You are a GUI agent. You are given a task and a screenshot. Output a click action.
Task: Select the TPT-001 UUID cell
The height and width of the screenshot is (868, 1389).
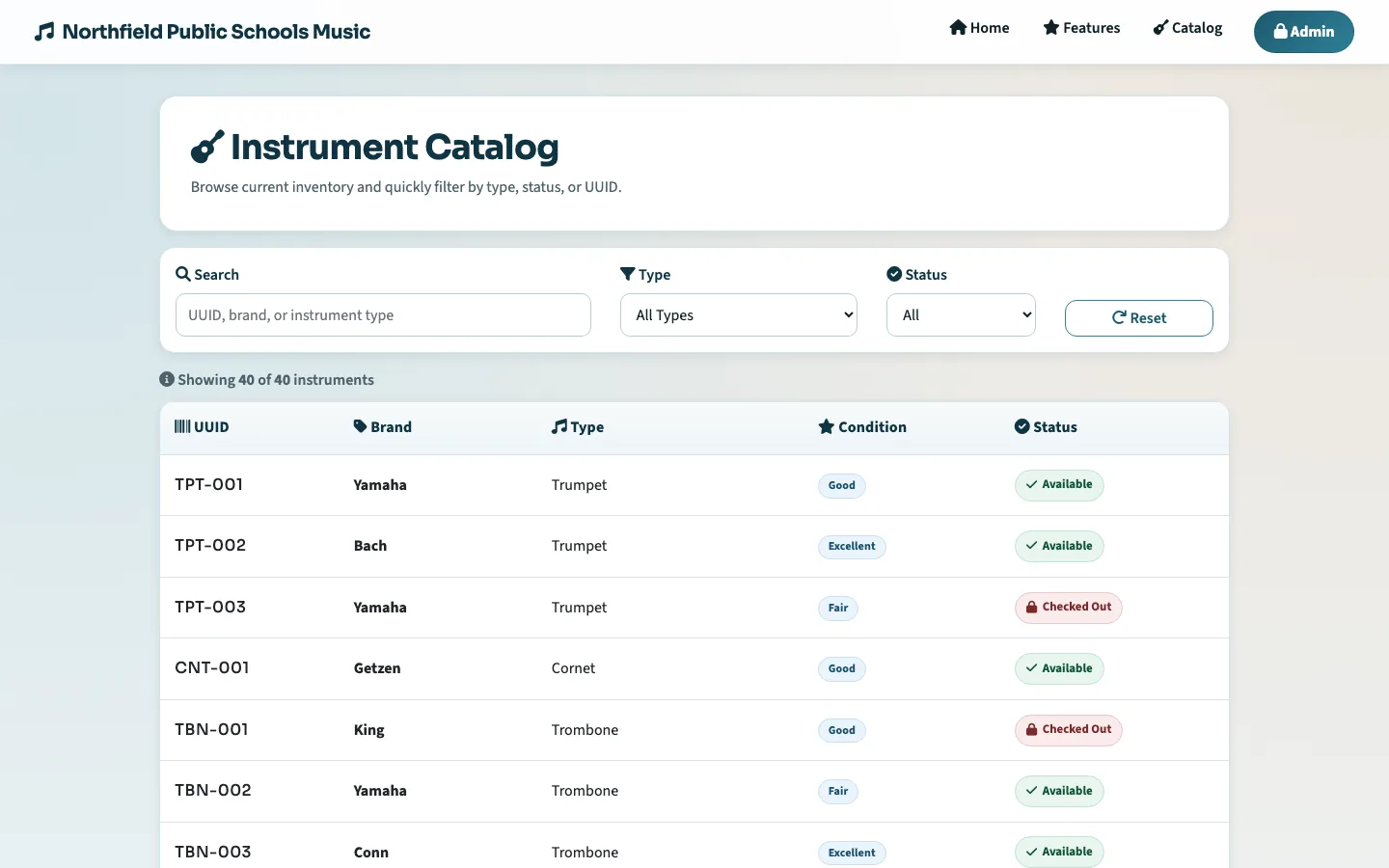pos(208,484)
